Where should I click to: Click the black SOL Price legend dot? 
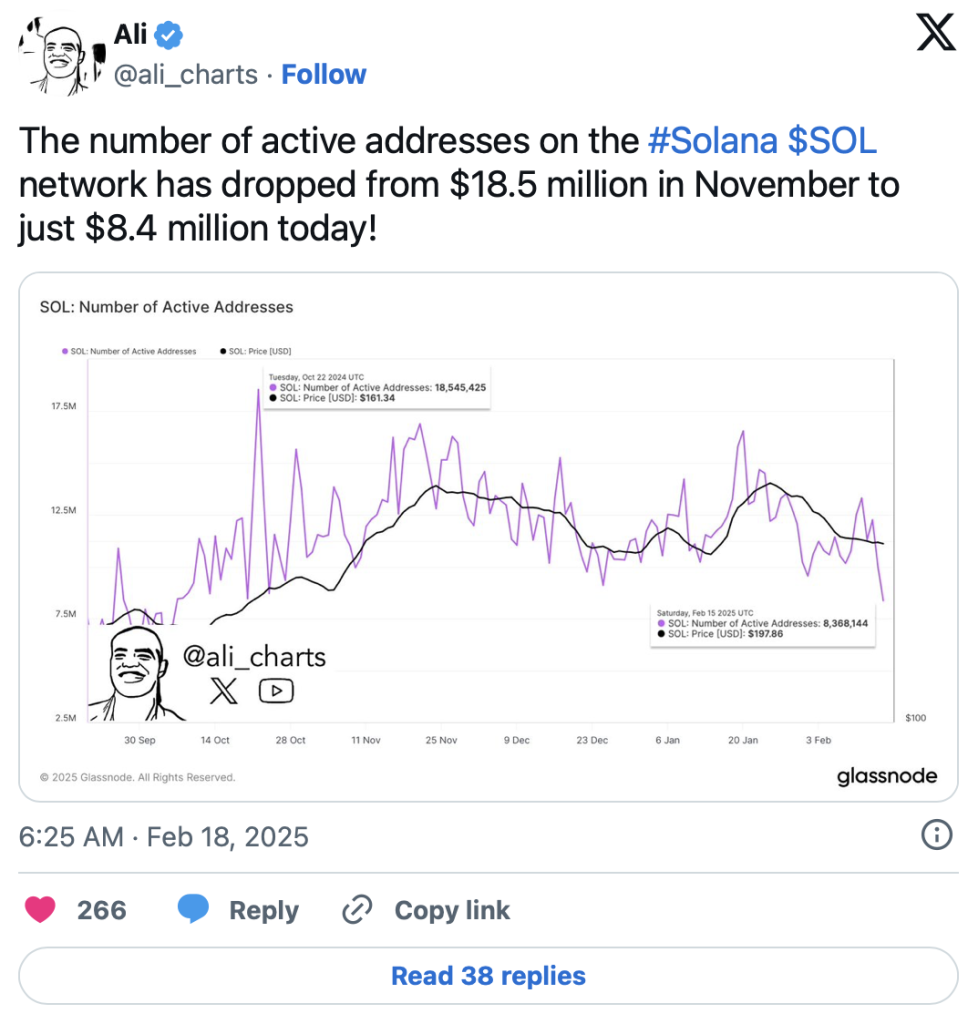[x=222, y=351]
